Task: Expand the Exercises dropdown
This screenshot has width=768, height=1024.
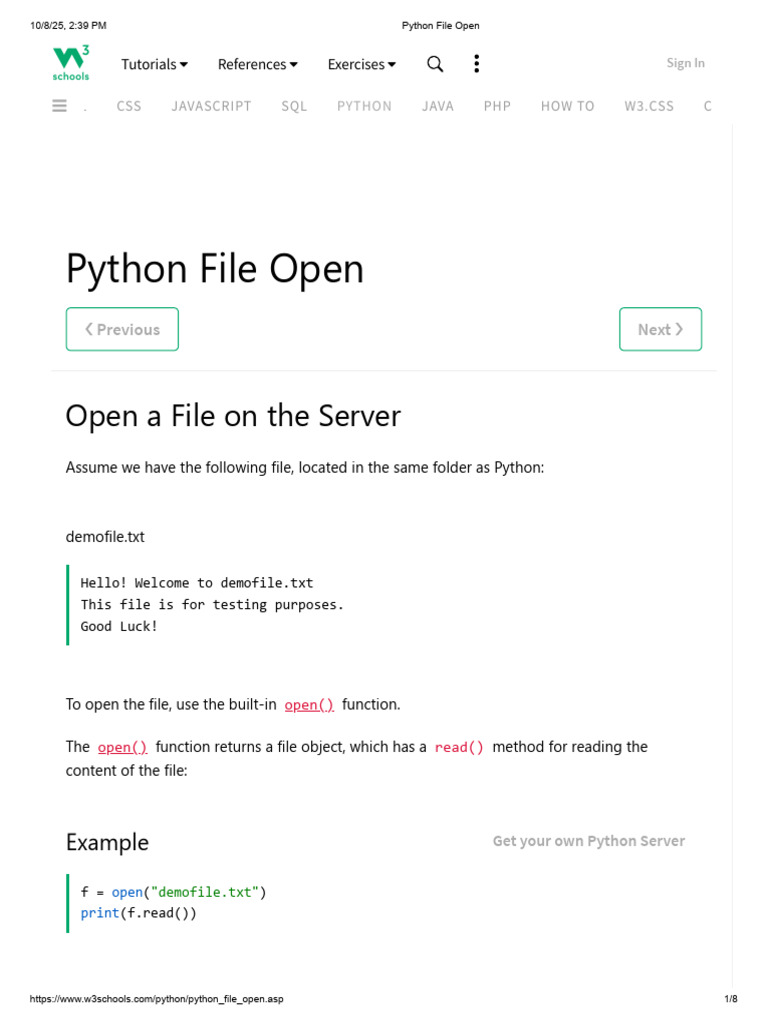Action: point(362,64)
